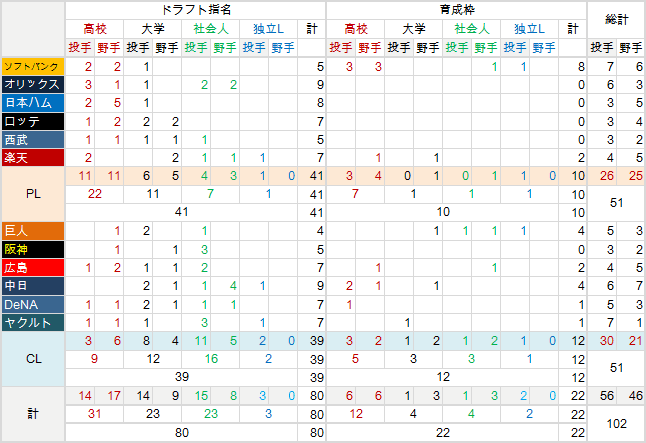Viewport: 646px width, 443px height.
Task: Click the CL league summary label
Action: click(33, 359)
